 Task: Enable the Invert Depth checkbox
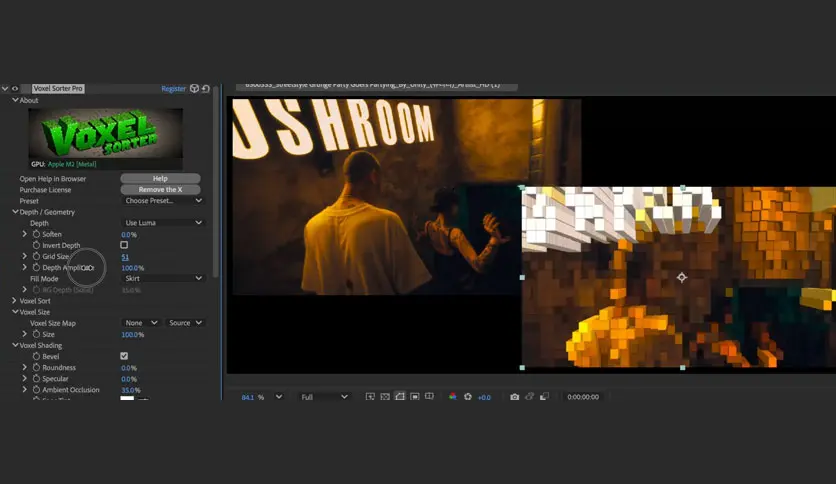click(x=124, y=245)
